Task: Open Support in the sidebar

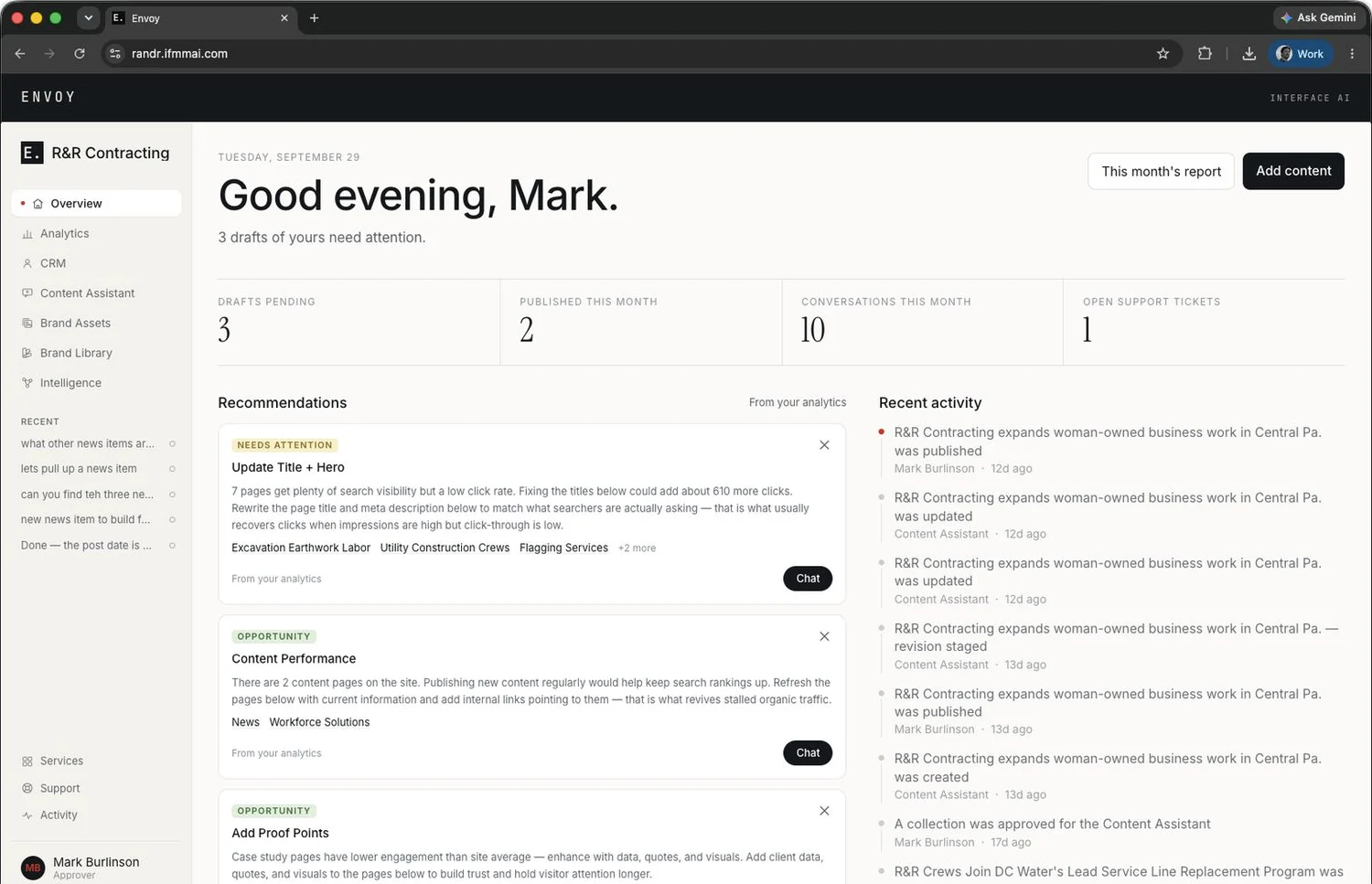Action: click(x=96, y=788)
